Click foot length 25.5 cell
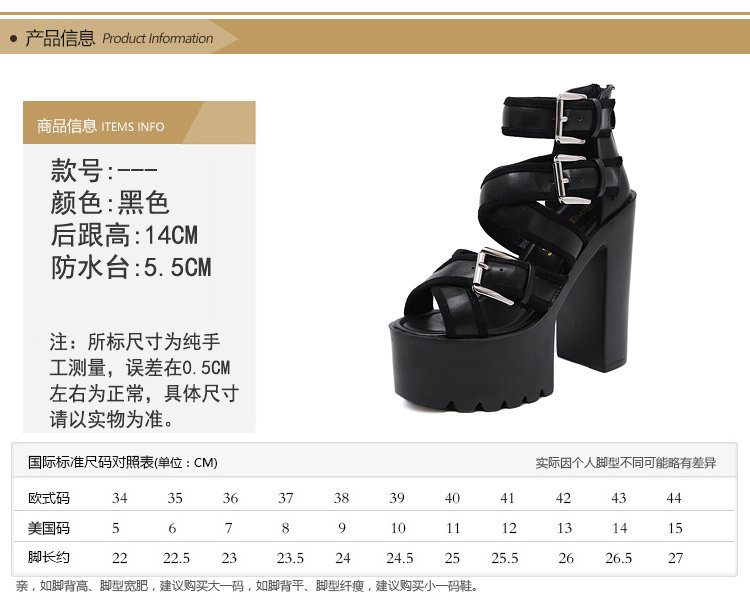Image resolution: width=750 pixels, height=604 pixels. coord(505,558)
